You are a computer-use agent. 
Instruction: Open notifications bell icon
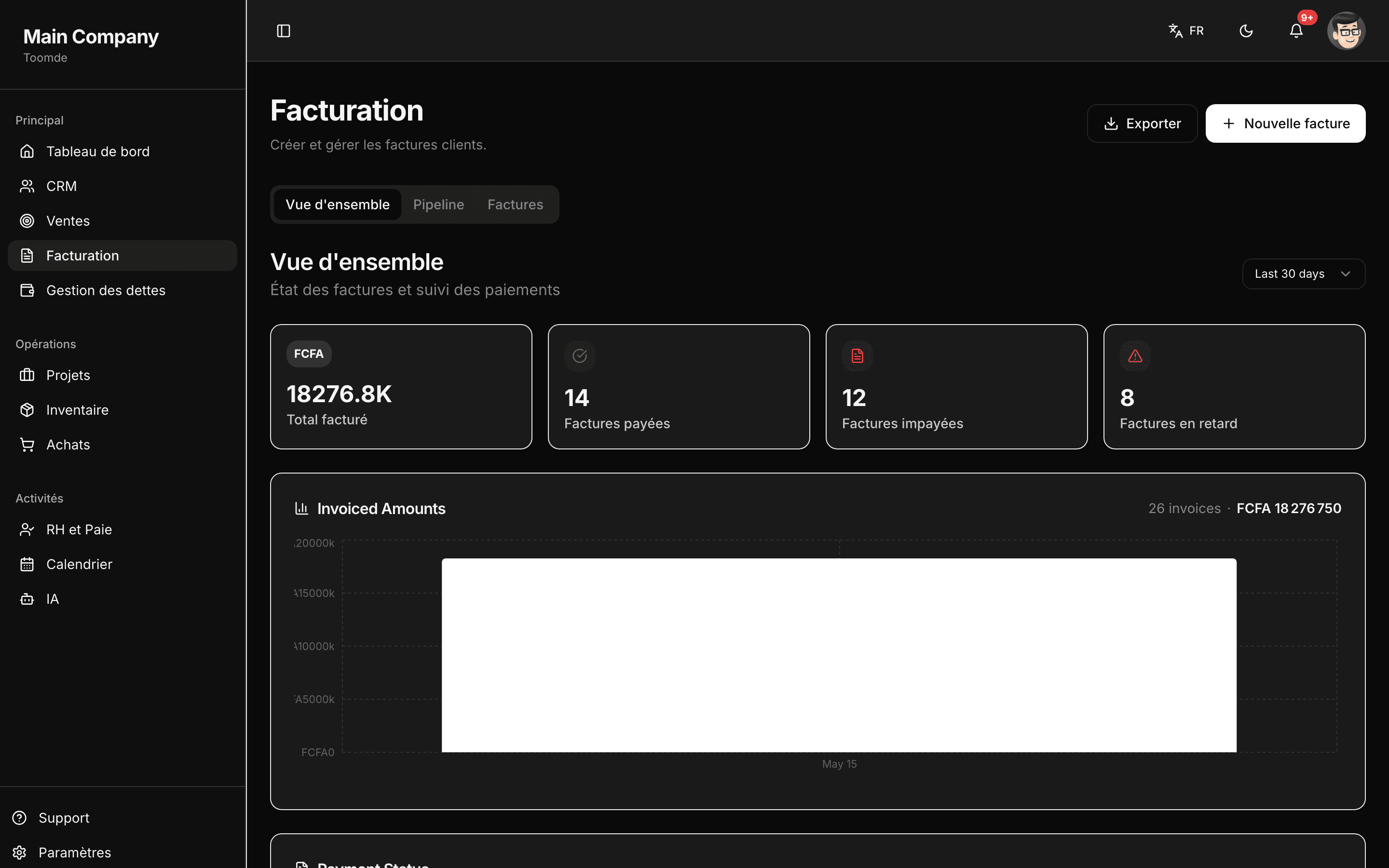click(x=1296, y=31)
